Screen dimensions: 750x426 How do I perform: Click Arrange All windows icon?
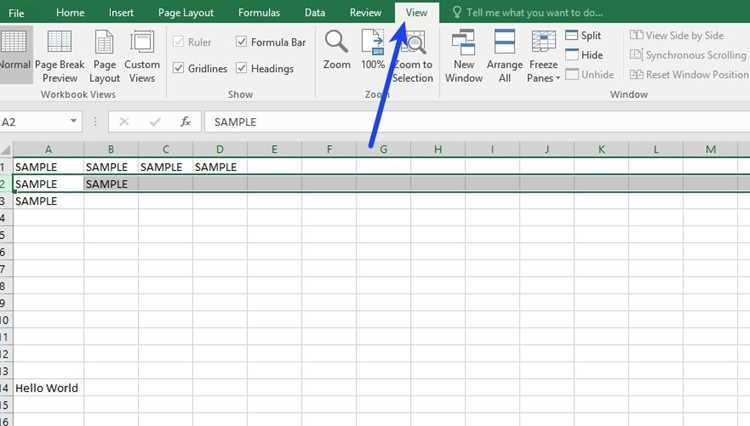[x=505, y=56]
